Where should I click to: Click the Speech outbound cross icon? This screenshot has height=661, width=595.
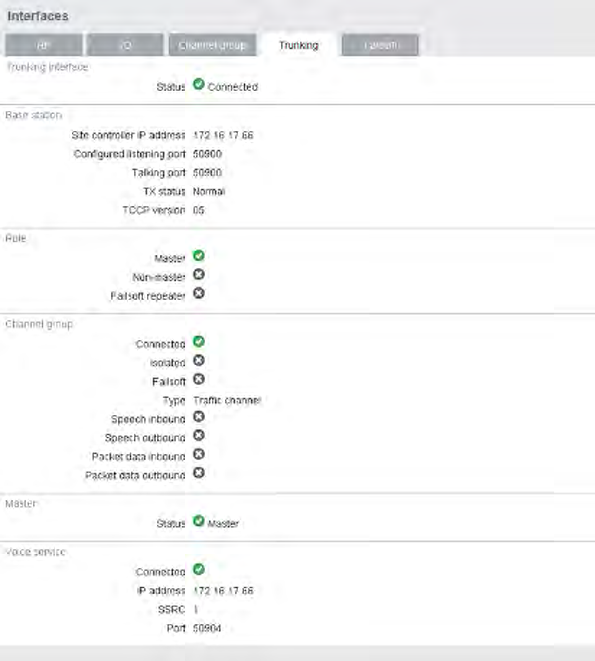tap(199, 435)
